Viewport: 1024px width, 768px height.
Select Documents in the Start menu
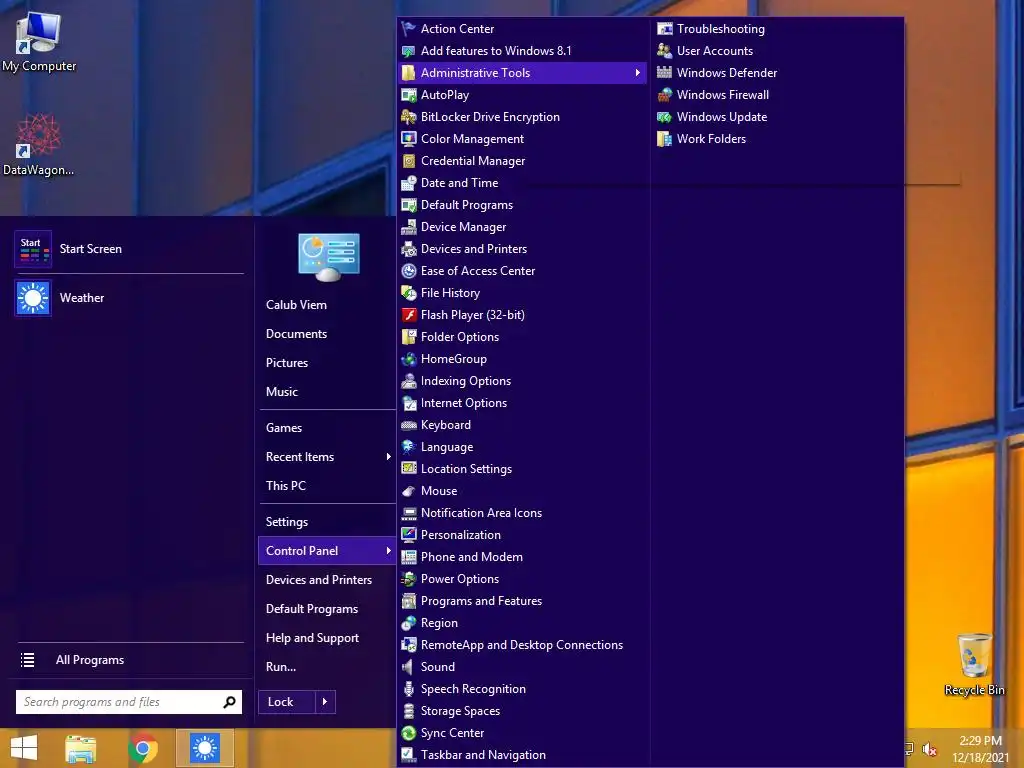pos(296,334)
